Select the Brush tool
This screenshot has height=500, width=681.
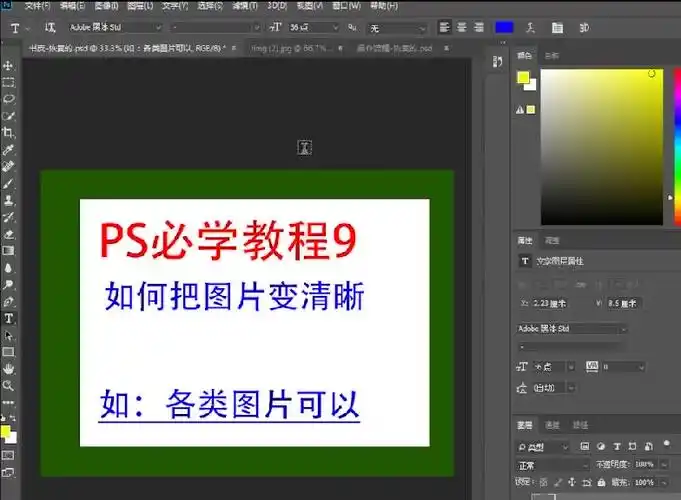8,183
